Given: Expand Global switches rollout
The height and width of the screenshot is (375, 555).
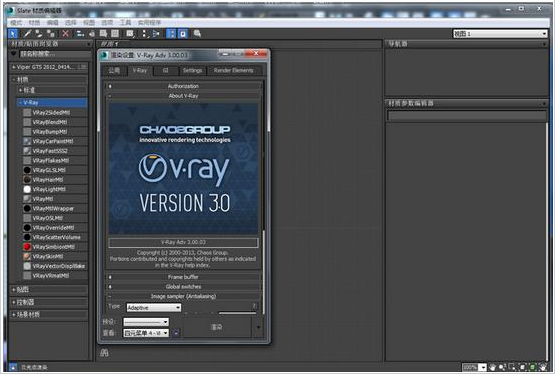Looking at the screenshot, I should [x=183, y=286].
